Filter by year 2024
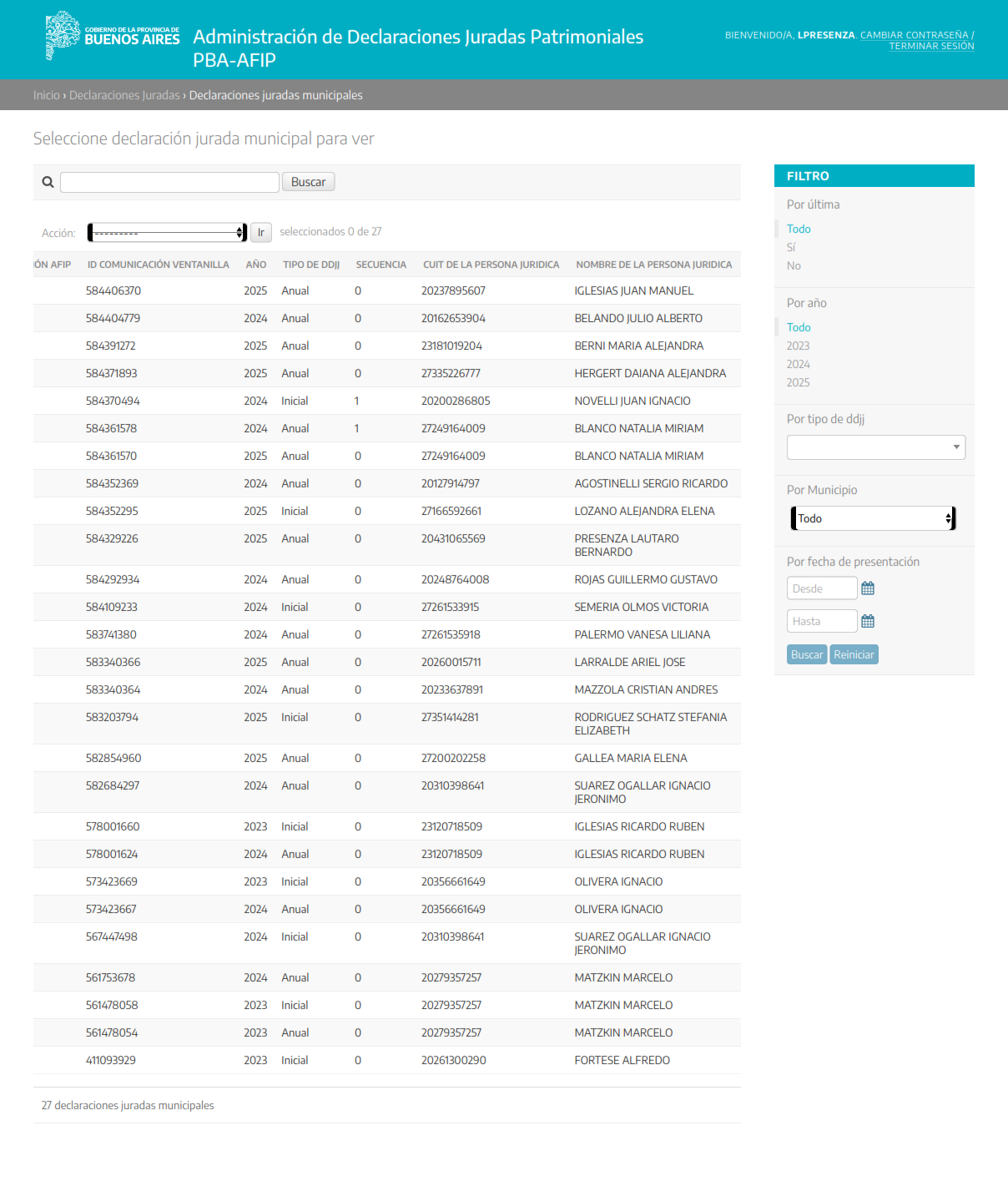 click(798, 364)
